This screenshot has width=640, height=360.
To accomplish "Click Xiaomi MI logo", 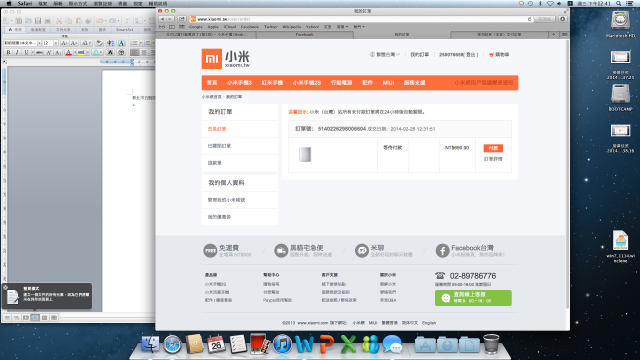I will click(211, 59).
